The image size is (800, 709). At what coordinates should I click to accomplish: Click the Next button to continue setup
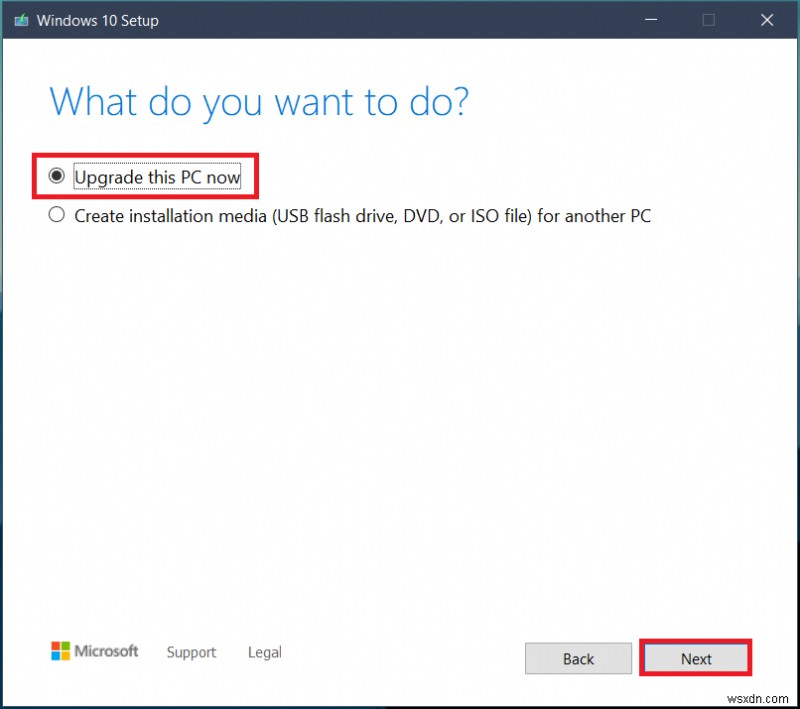pyautogui.click(x=695, y=658)
